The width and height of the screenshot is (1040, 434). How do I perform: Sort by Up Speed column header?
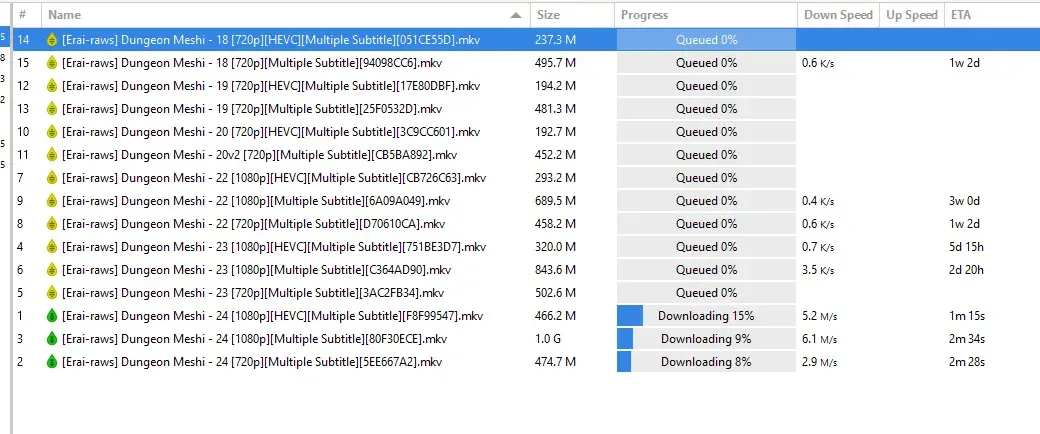click(x=912, y=15)
